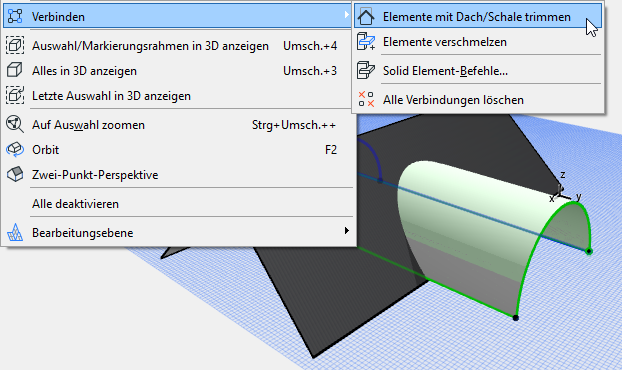Click the Alles in 3D cube icon

[x=15, y=70]
